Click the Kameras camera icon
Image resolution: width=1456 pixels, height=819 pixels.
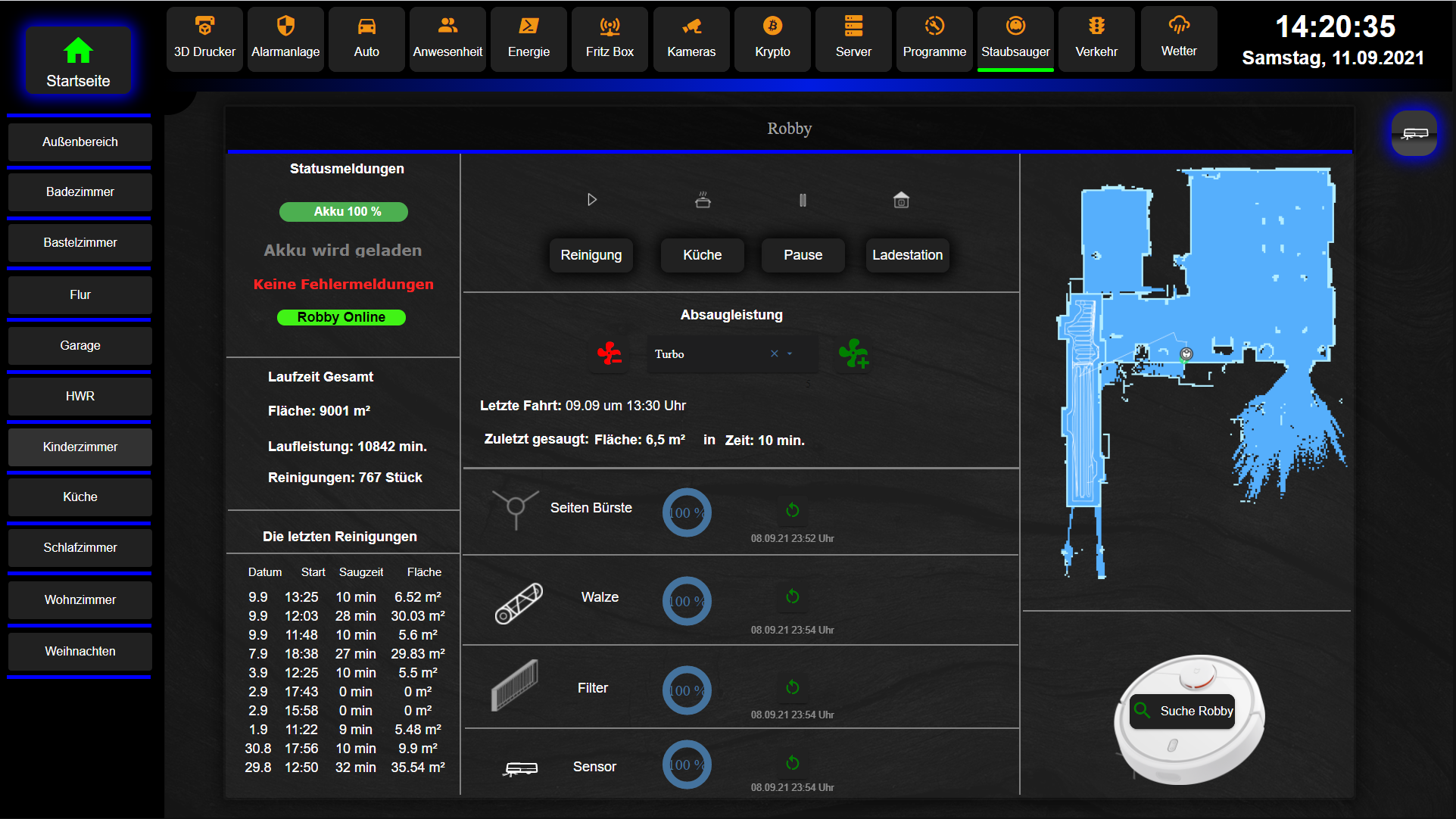coord(691,26)
